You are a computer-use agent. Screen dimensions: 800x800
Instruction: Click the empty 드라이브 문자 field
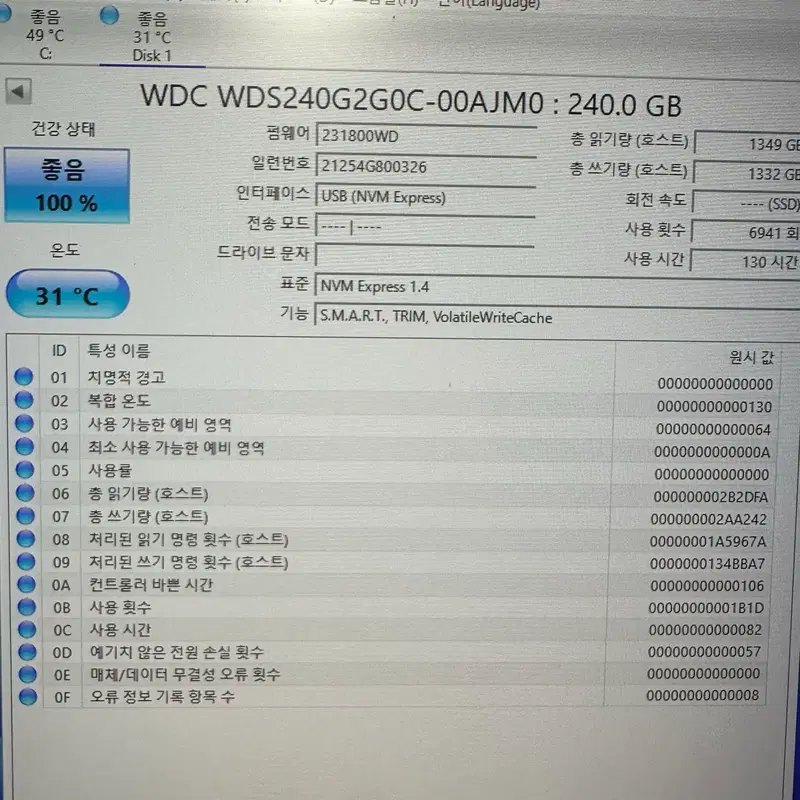424,255
